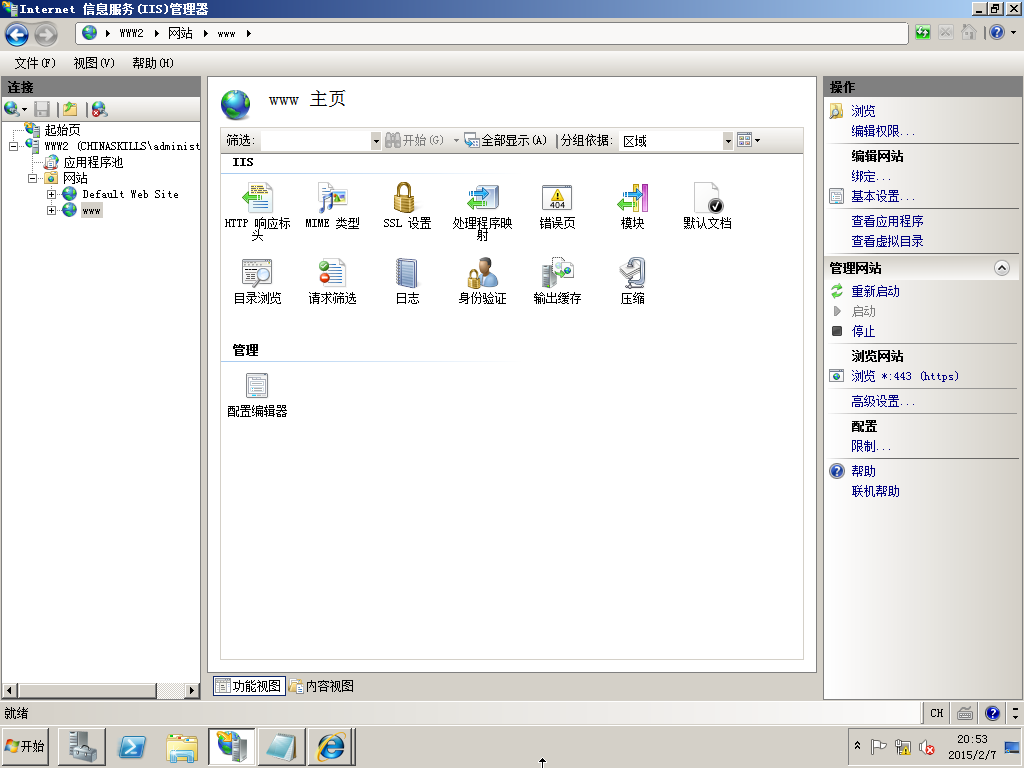
Task: Click 浏览 *:443 (https) link
Action: 904,376
